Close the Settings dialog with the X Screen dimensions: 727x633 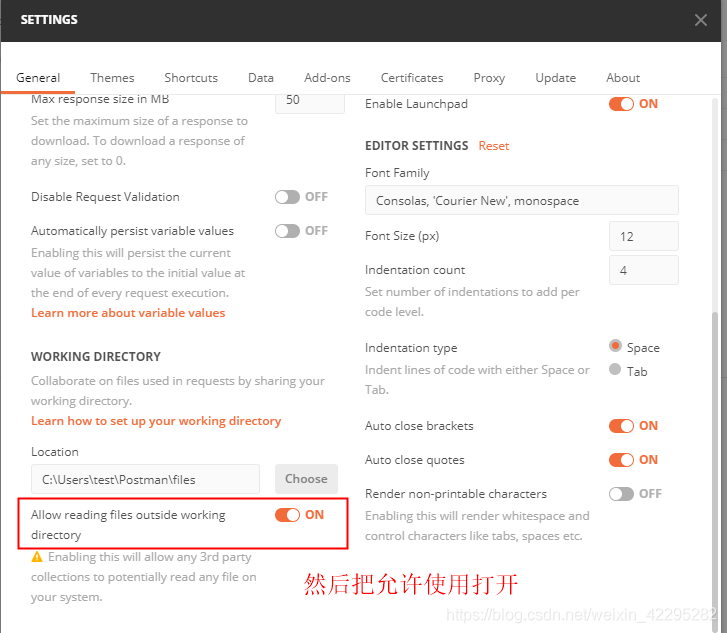pos(701,20)
